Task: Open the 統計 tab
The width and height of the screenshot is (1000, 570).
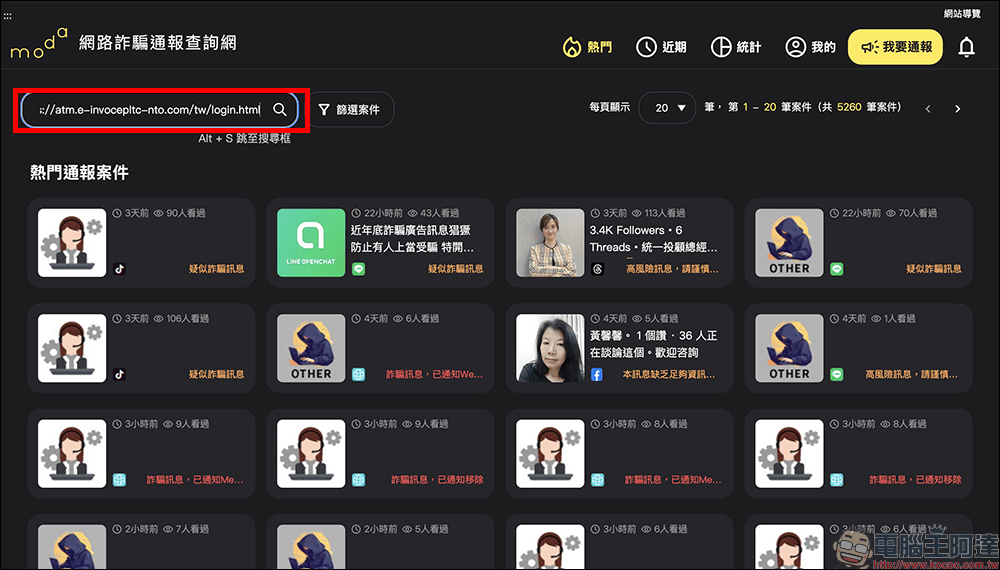Action: pyautogui.click(x=735, y=47)
